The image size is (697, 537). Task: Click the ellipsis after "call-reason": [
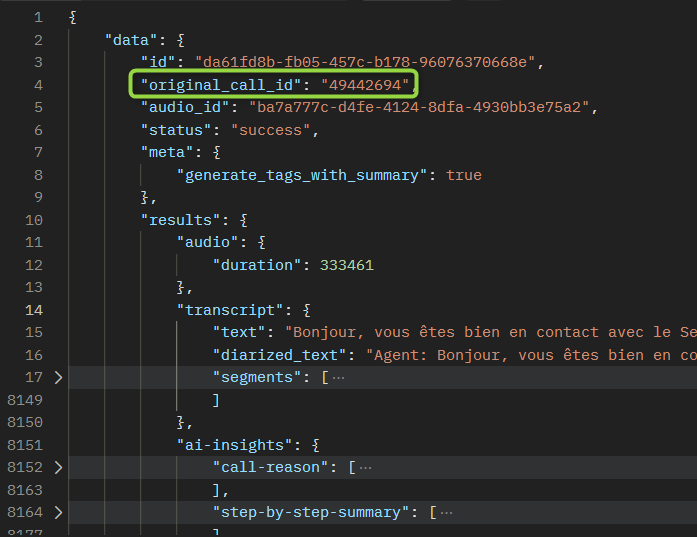pos(365,467)
